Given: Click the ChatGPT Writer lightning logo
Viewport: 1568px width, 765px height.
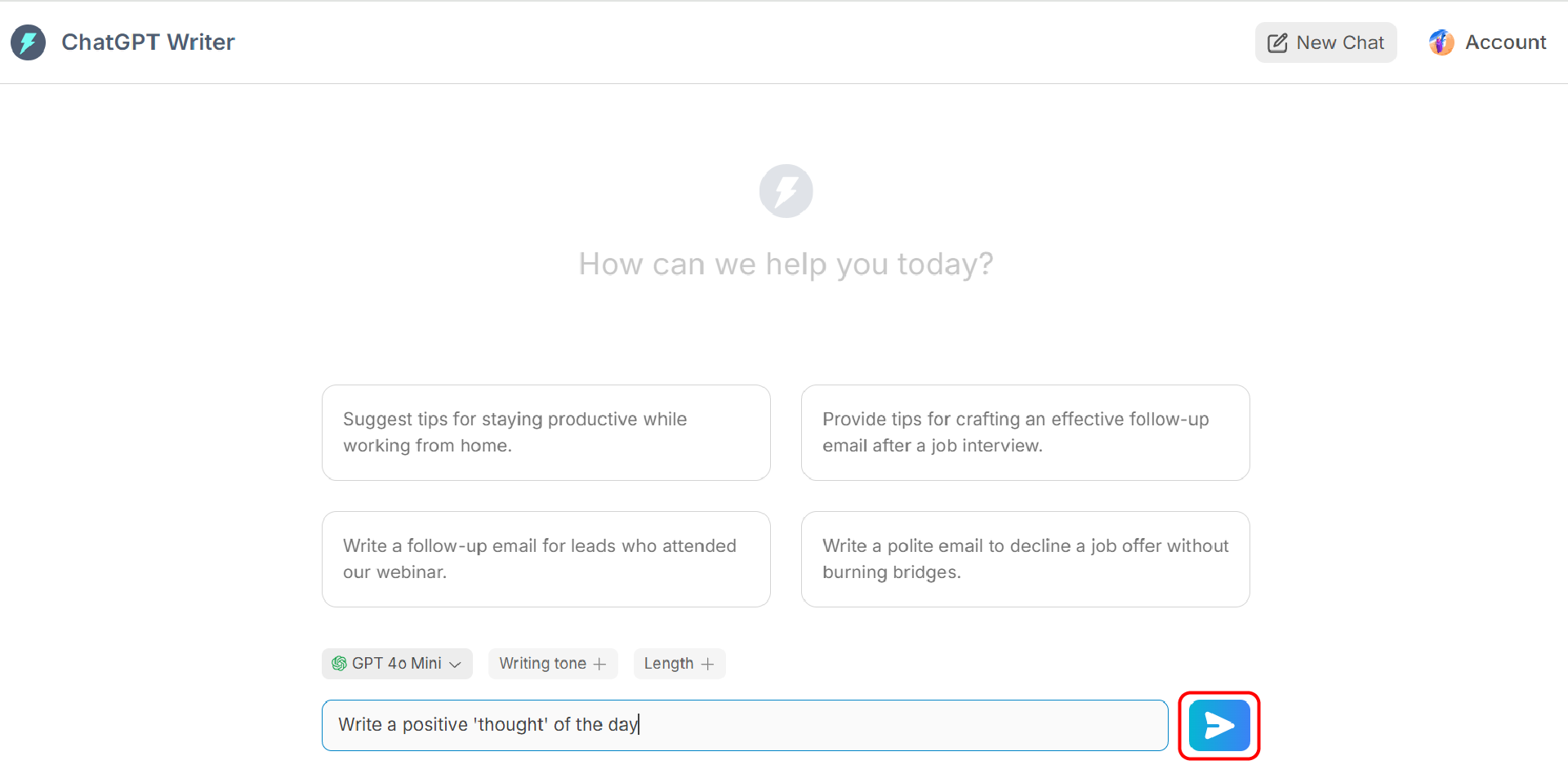Looking at the screenshot, I should click(28, 42).
